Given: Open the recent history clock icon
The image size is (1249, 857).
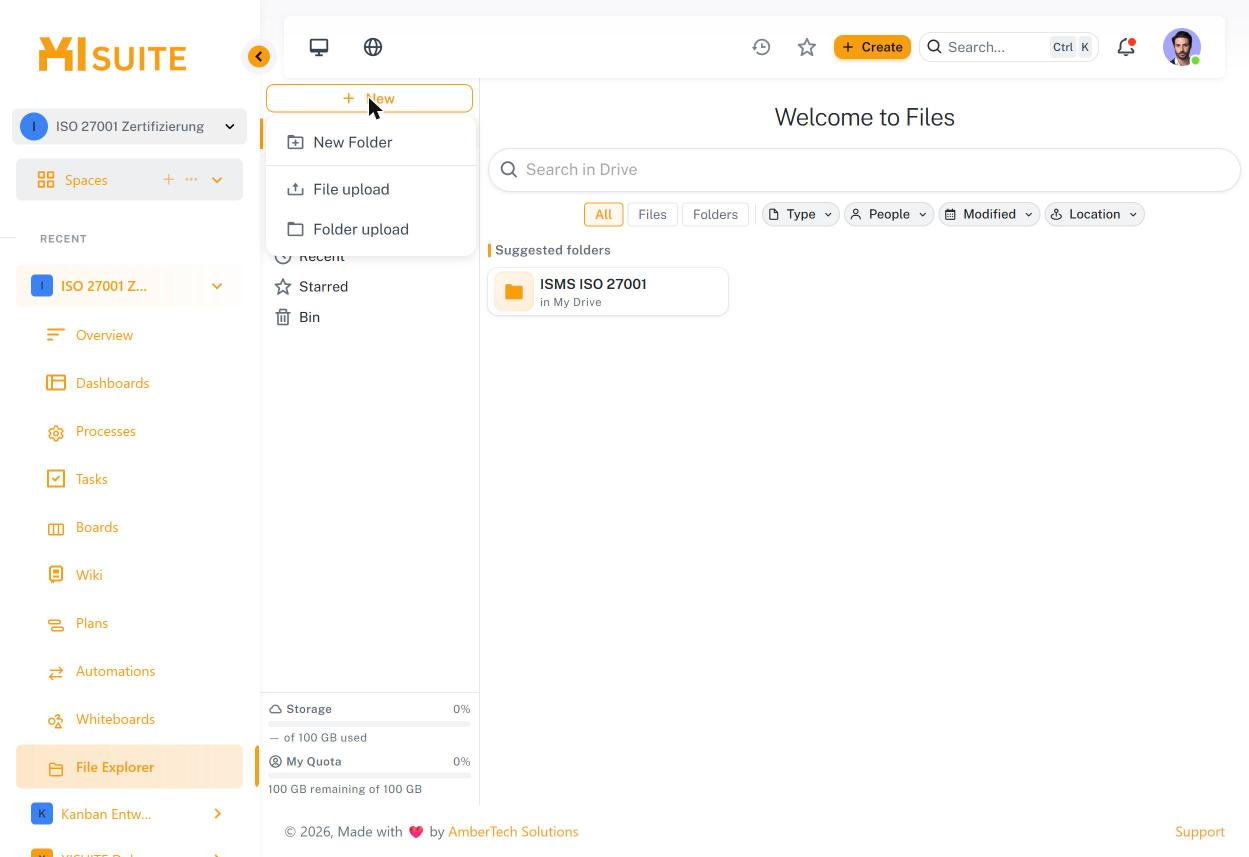Looking at the screenshot, I should coord(761,47).
